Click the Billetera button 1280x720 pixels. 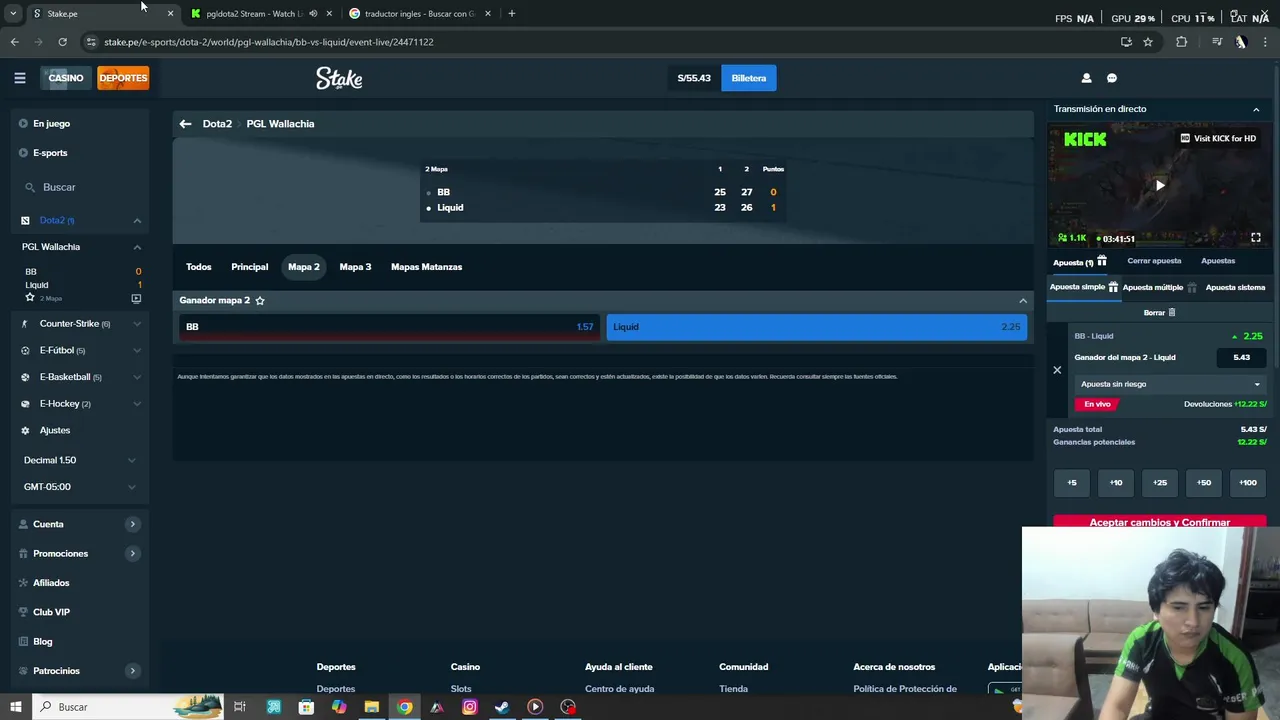click(748, 78)
